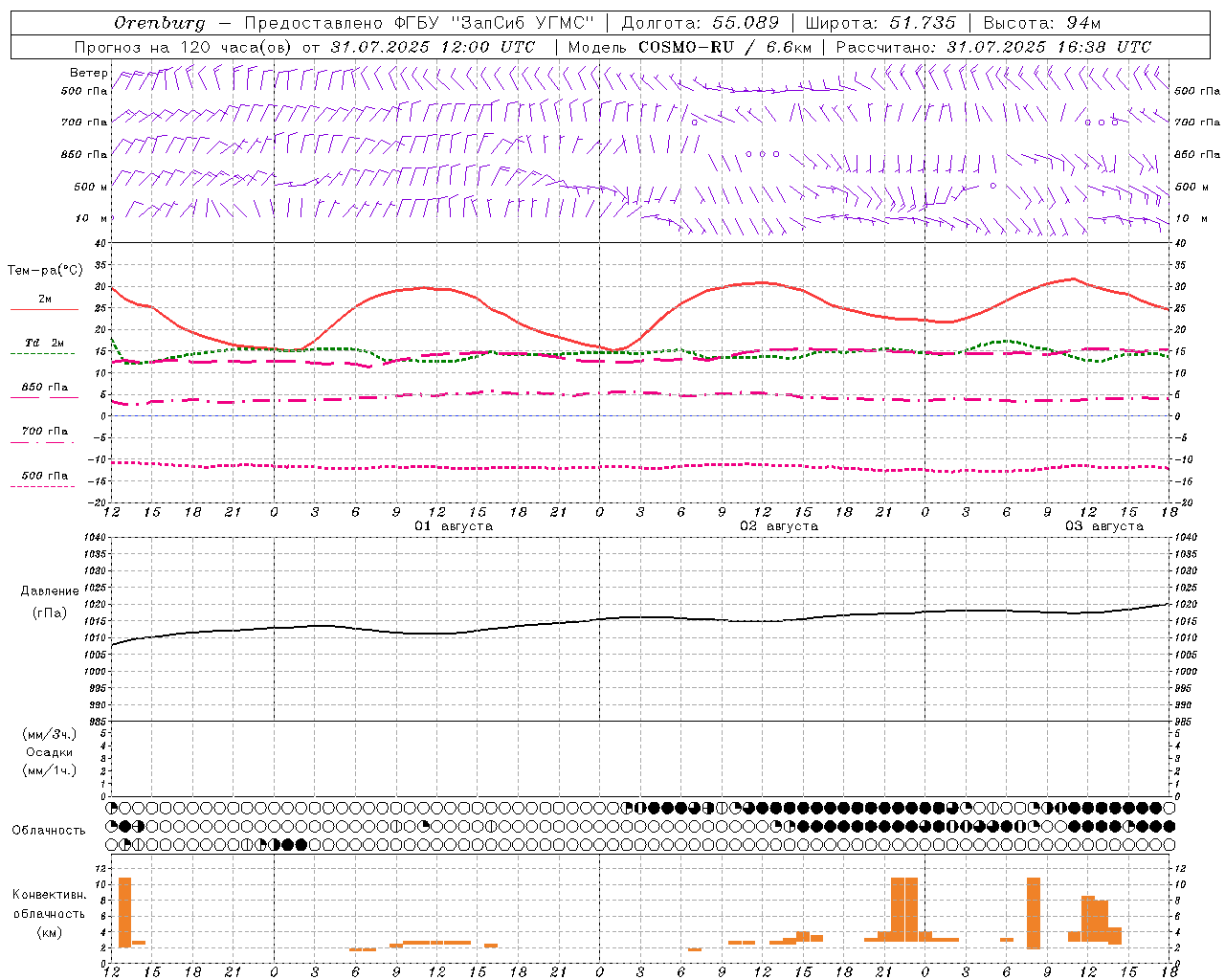This screenshot has height=980, width=1225.
Task: Click the left "500 м" wind level label
Action: tap(91, 187)
